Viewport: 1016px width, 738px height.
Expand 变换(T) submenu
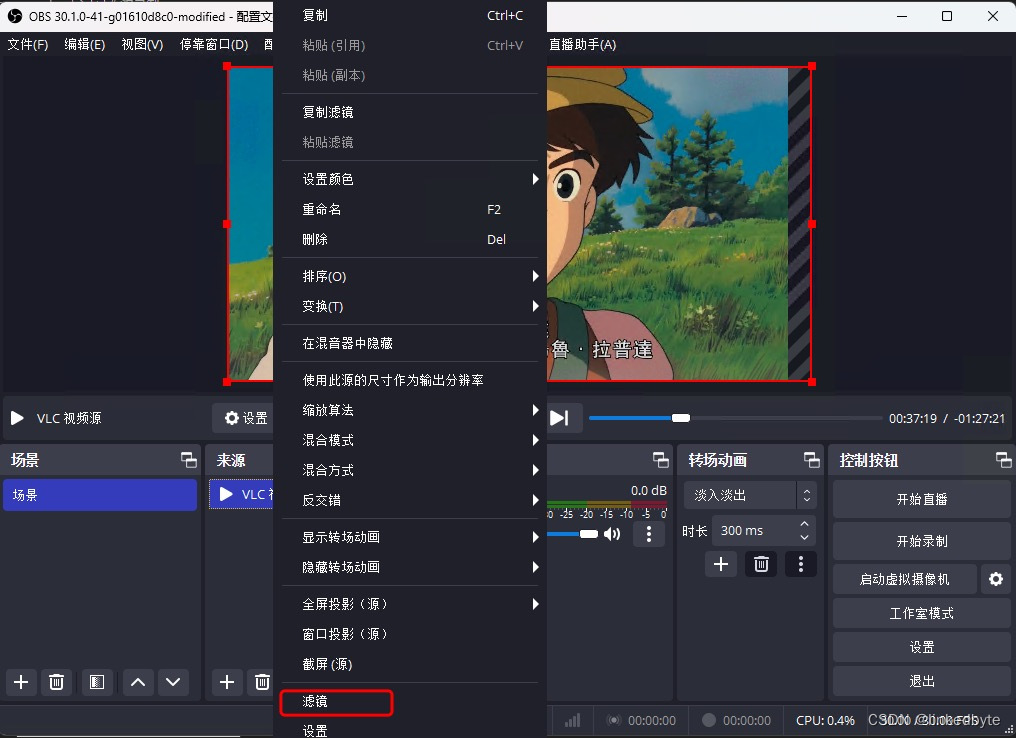(410, 306)
